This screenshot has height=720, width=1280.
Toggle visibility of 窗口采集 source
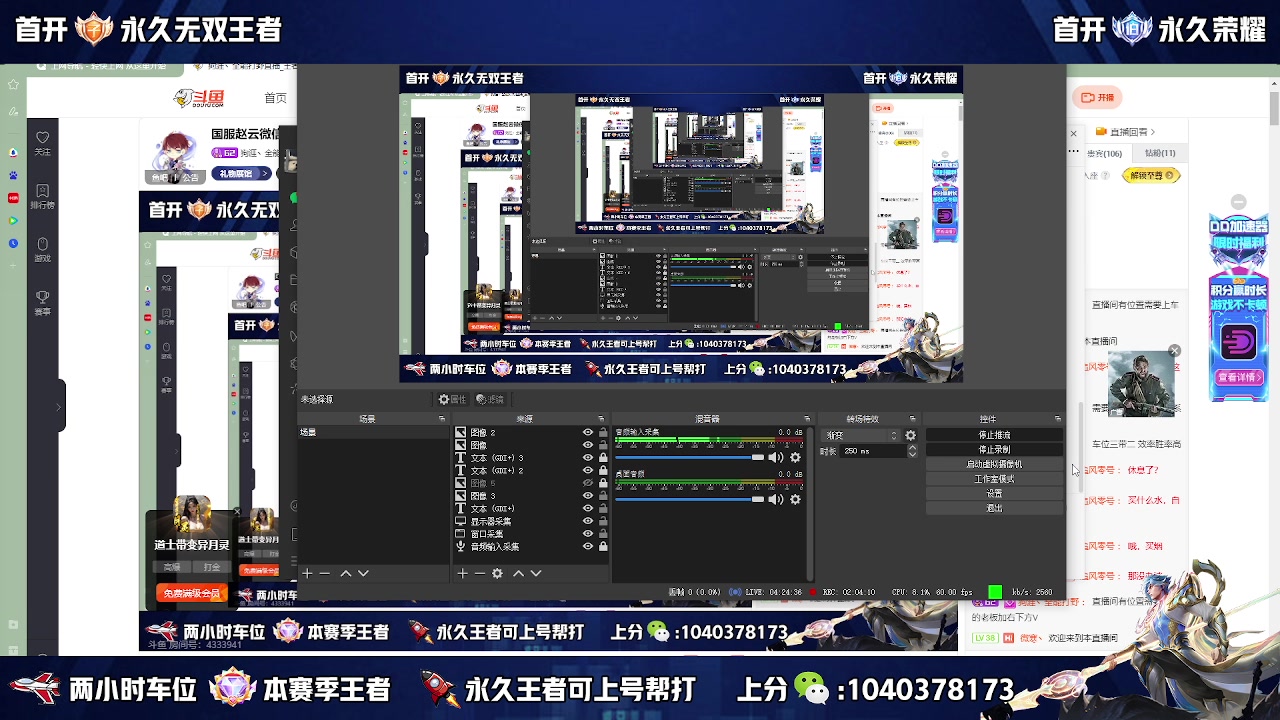coord(588,534)
